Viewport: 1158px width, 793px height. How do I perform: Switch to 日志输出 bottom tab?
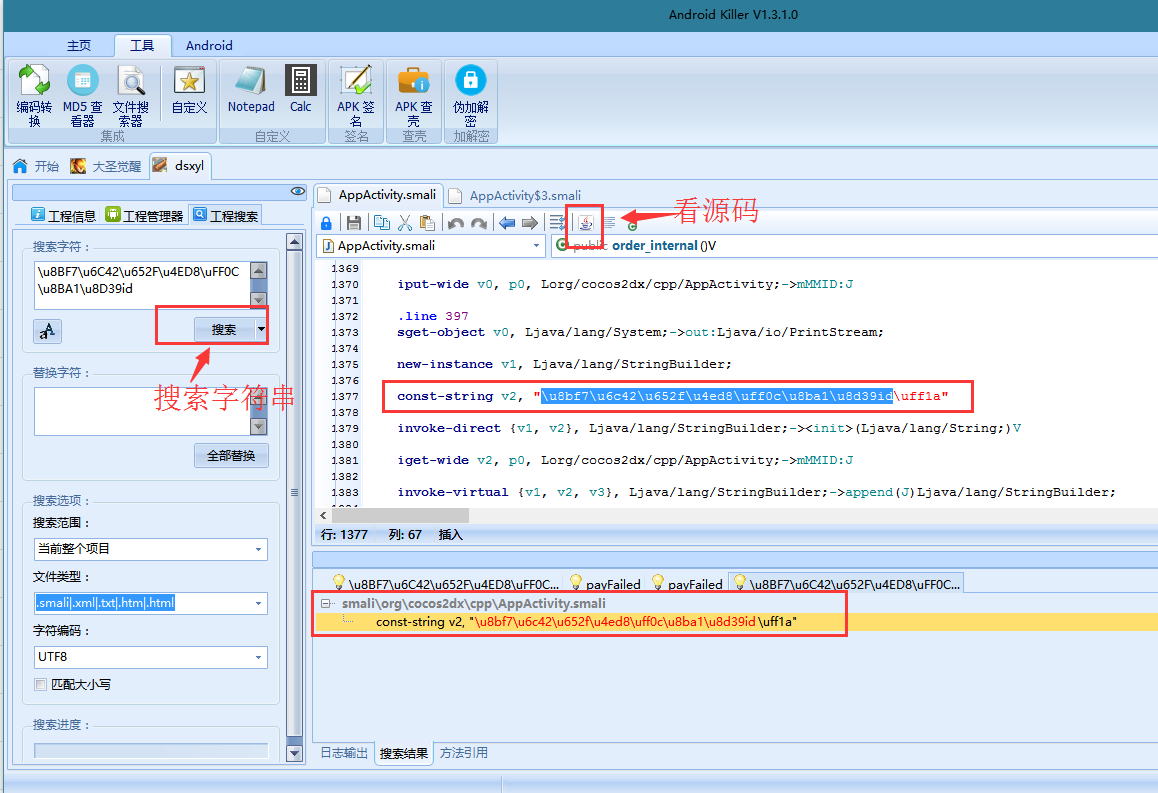pyautogui.click(x=343, y=752)
